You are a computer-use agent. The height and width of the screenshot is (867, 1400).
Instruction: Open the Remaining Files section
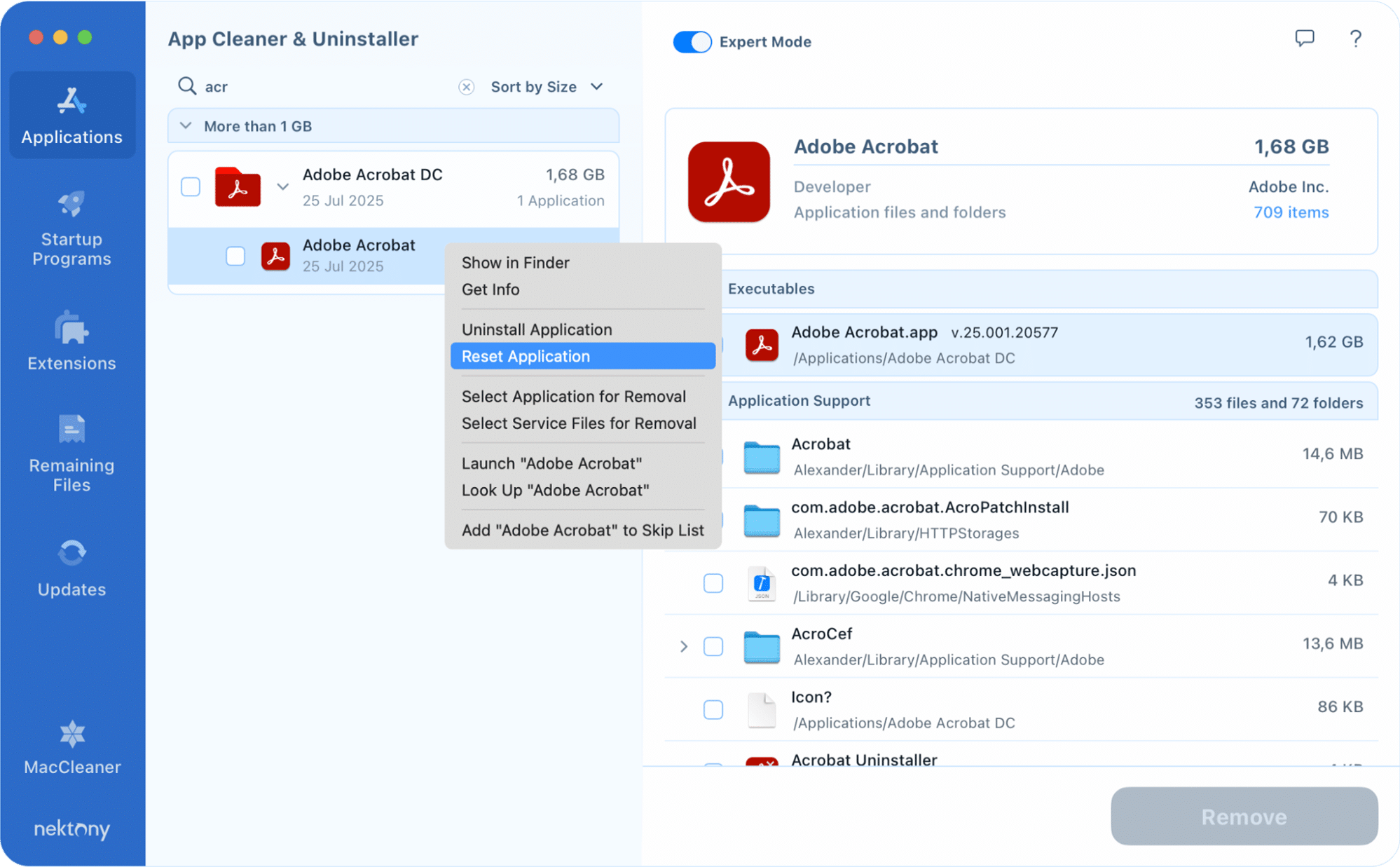(71, 454)
